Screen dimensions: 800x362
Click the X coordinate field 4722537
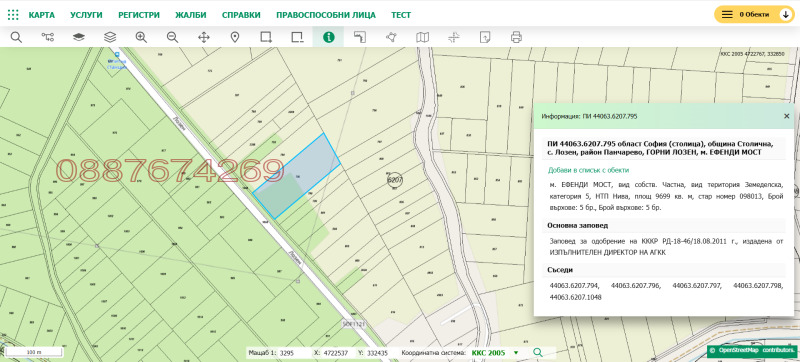pos(336,353)
